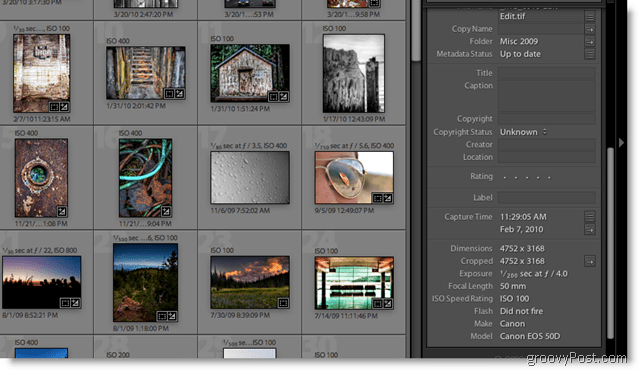Click crop badge on 9/5/09 sunglasses photo

click(x=378, y=198)
